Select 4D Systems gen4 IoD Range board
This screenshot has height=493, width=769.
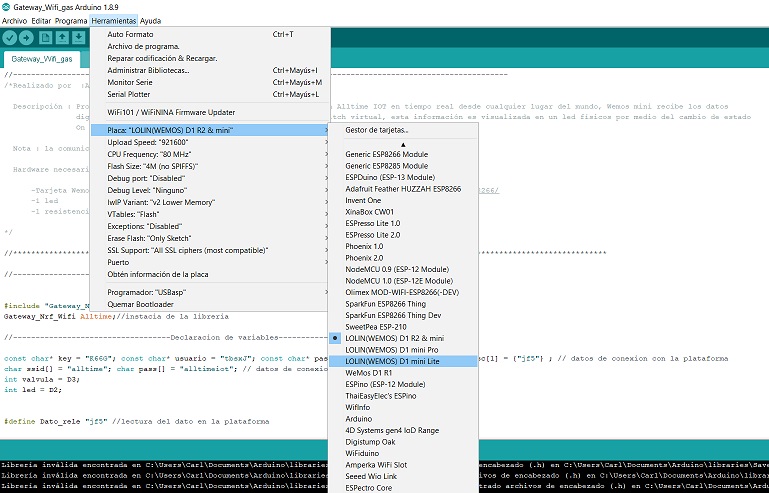pyautogui.click(x=403, y=430)
